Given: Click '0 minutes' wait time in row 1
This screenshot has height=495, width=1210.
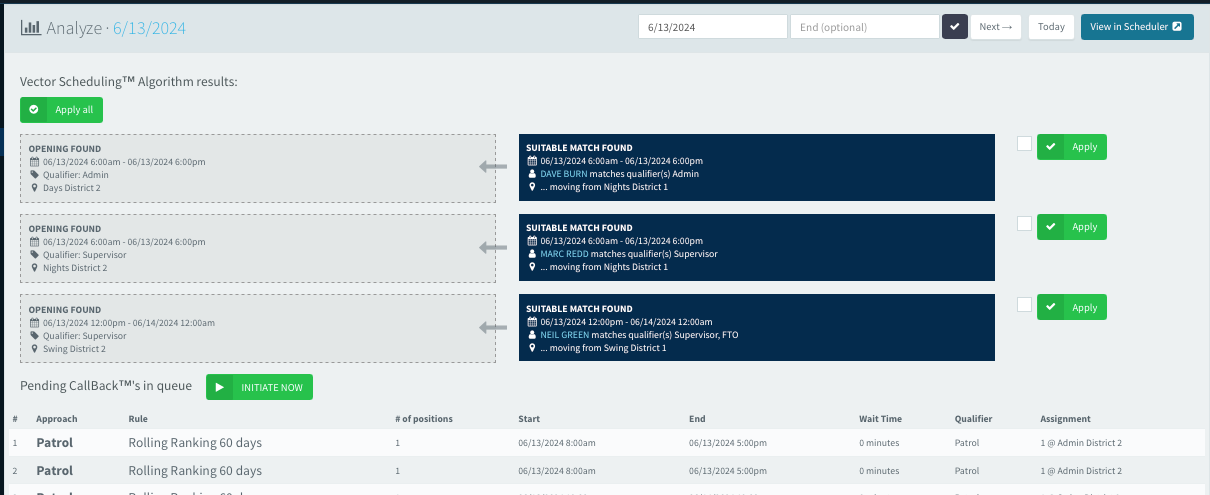Looking at the screenshot, I should point(879,443).
